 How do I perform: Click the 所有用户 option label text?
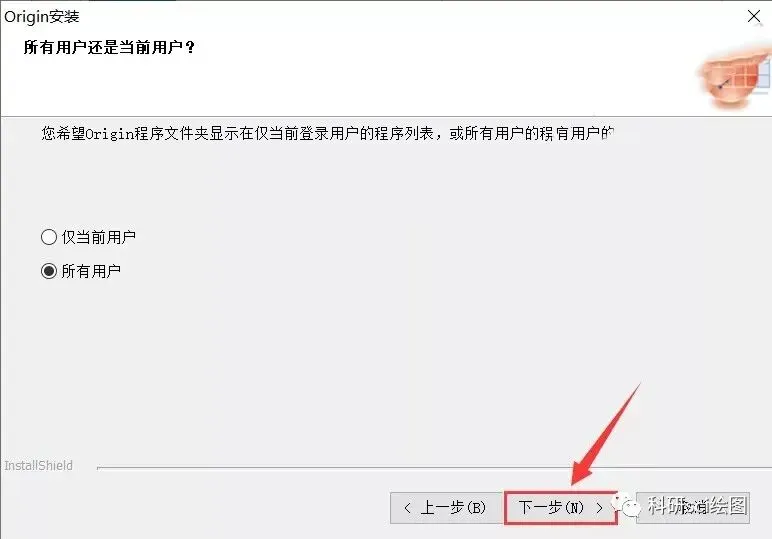point(91,271)
